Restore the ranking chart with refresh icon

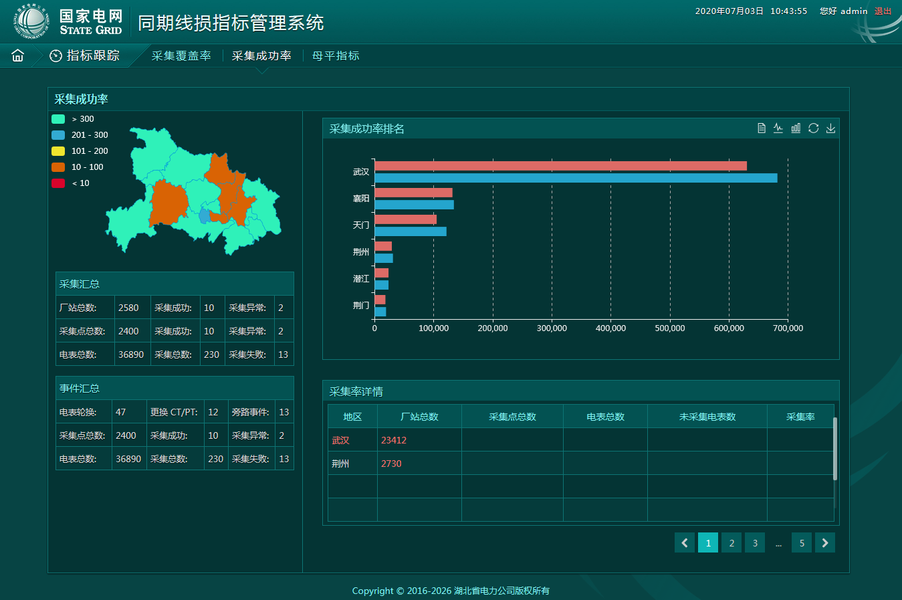click(813, 128)
